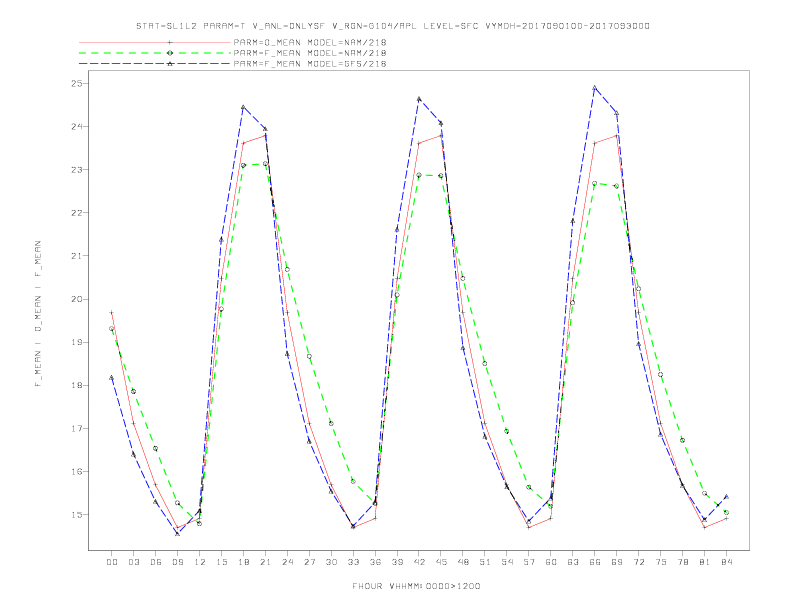Click x-axis tick label 60
Image resolution: width=792 pixels, height=612 pixels.
tap(551, 562)
